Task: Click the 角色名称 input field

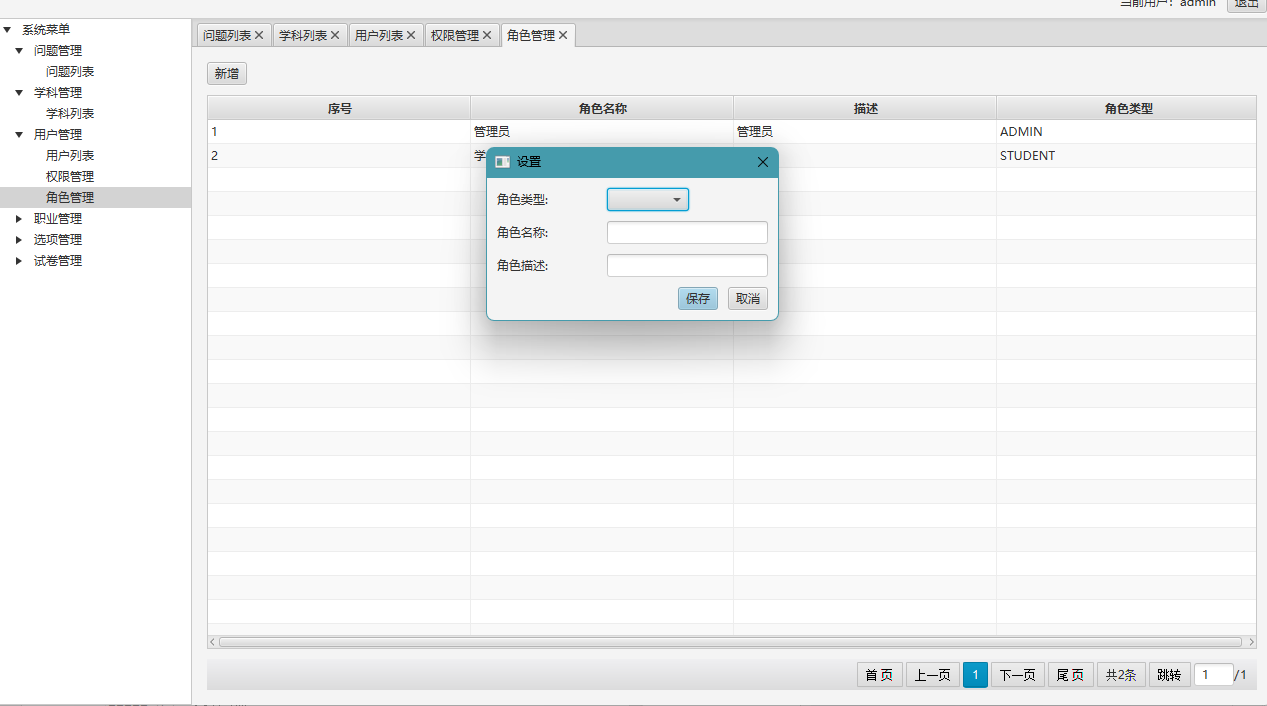Action: pos(687,233)
